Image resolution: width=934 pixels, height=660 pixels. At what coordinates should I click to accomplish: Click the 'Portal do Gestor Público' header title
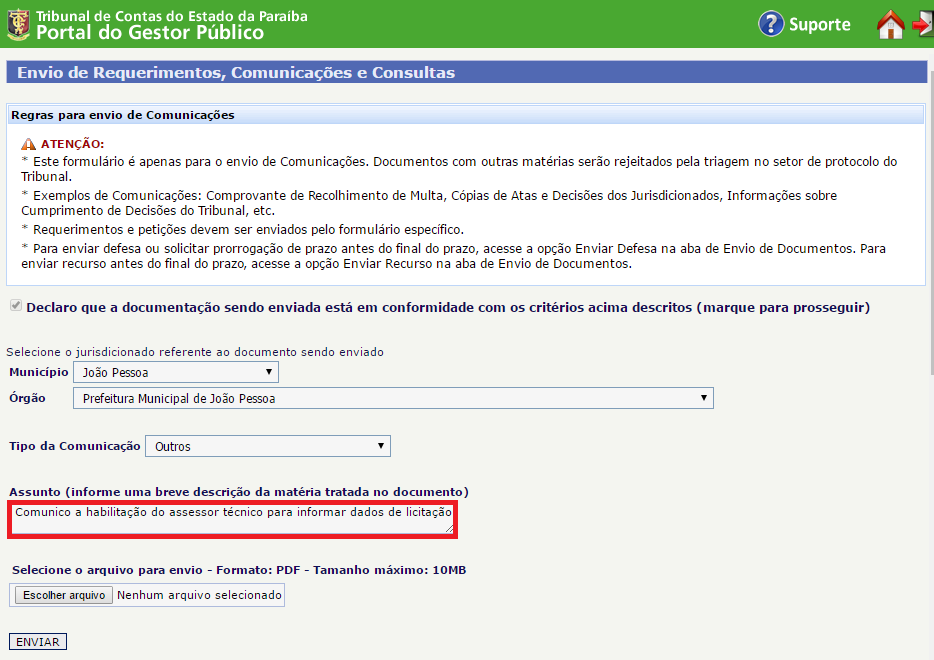point(150,33)
